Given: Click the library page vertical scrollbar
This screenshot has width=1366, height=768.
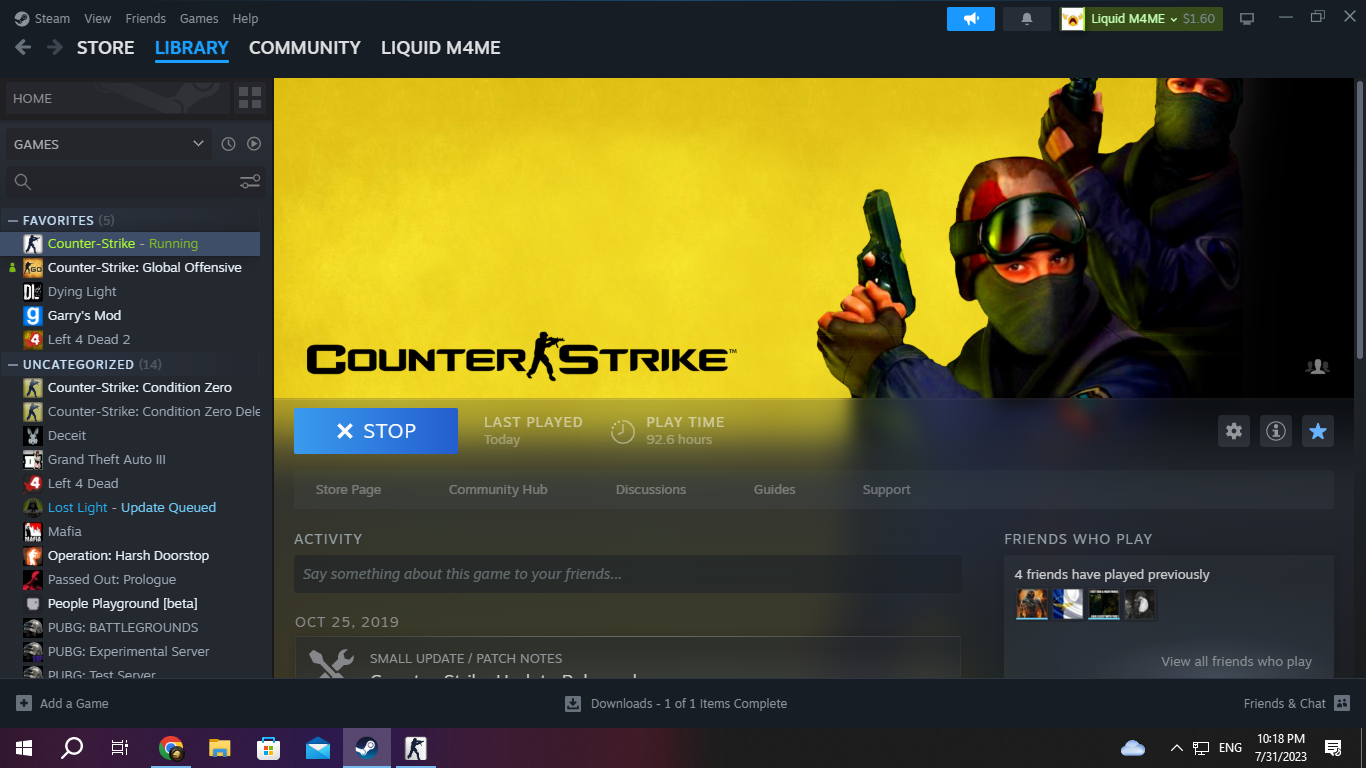Looking at the screenshot, I should coord(1359,220).
